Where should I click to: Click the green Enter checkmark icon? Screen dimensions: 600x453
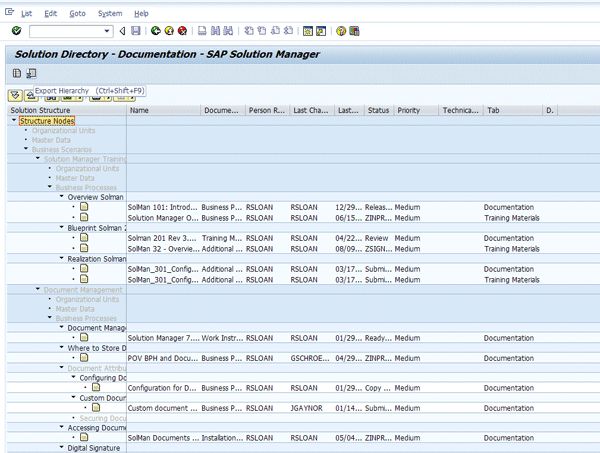(17, 31)
